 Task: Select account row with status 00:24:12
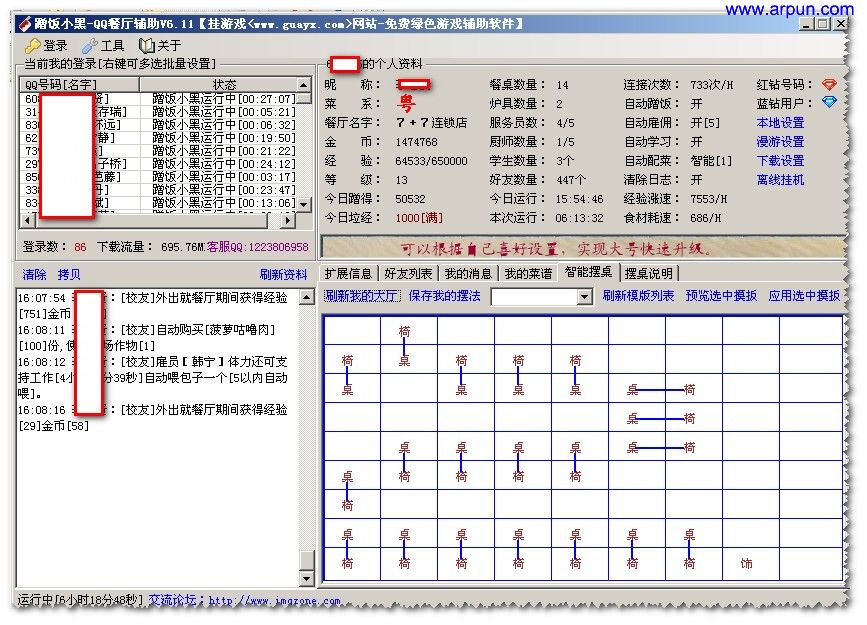click(159, 164)
